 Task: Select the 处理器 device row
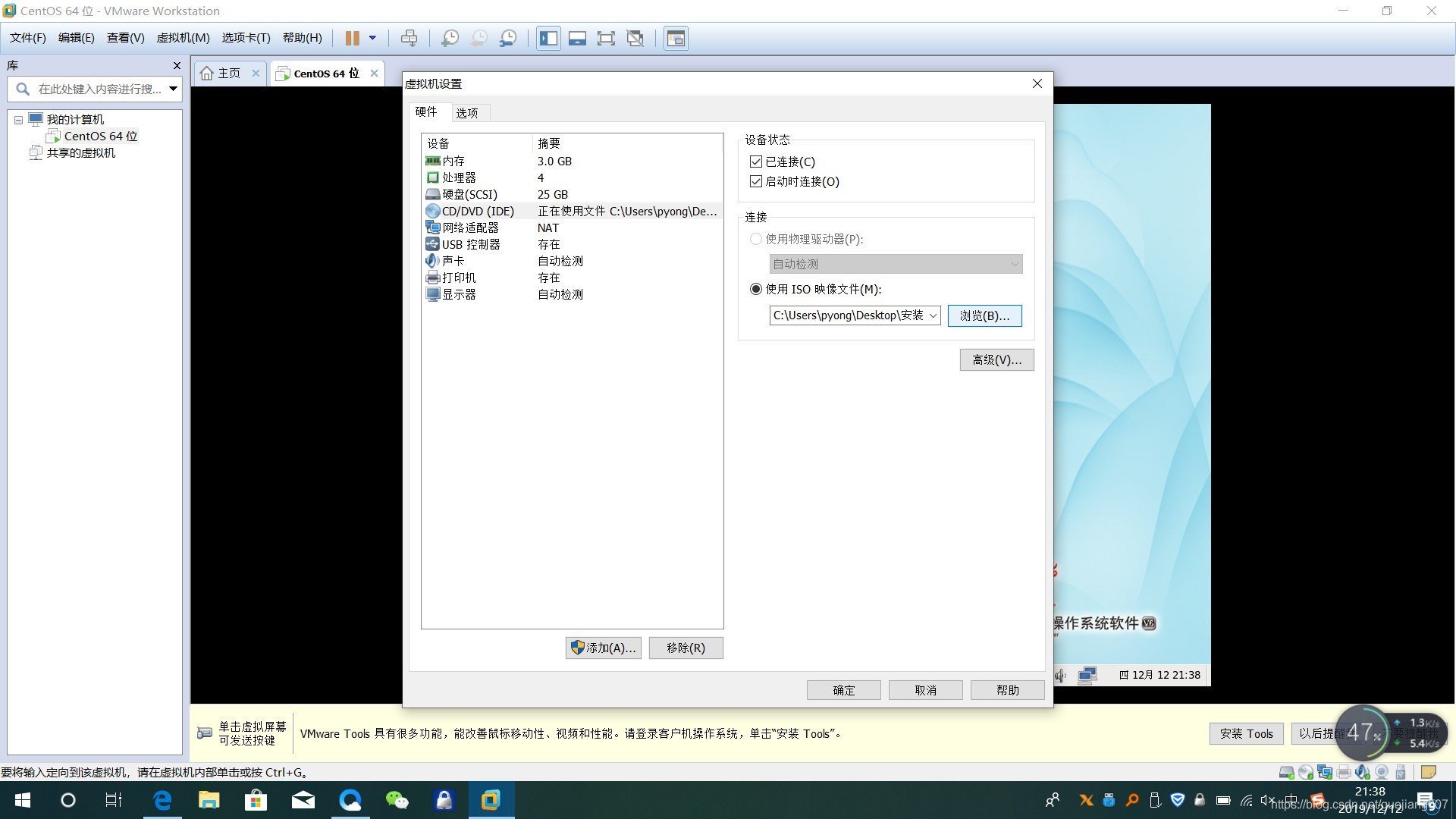[x=572, y=178]
